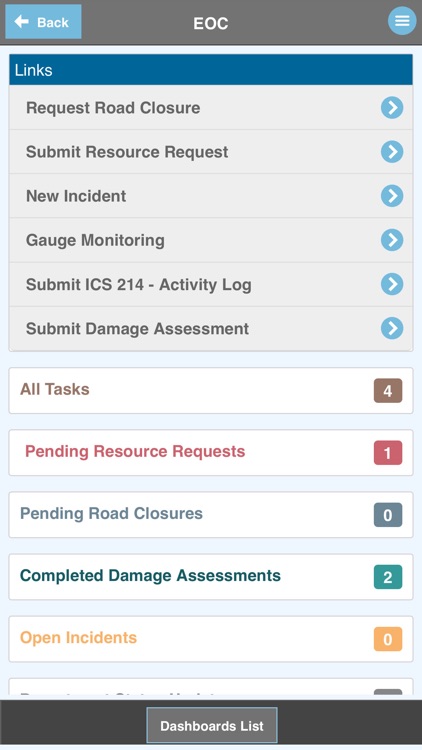422x750 pixels.
Task: Tap the arrow icon for ICS 214 Activity Log
Action: click(x=392, y=284)
